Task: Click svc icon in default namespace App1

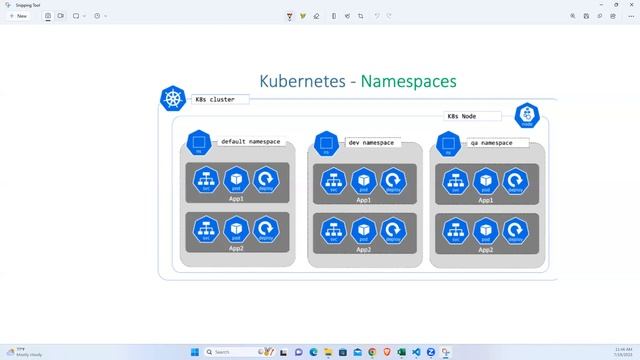Action: 206,180
